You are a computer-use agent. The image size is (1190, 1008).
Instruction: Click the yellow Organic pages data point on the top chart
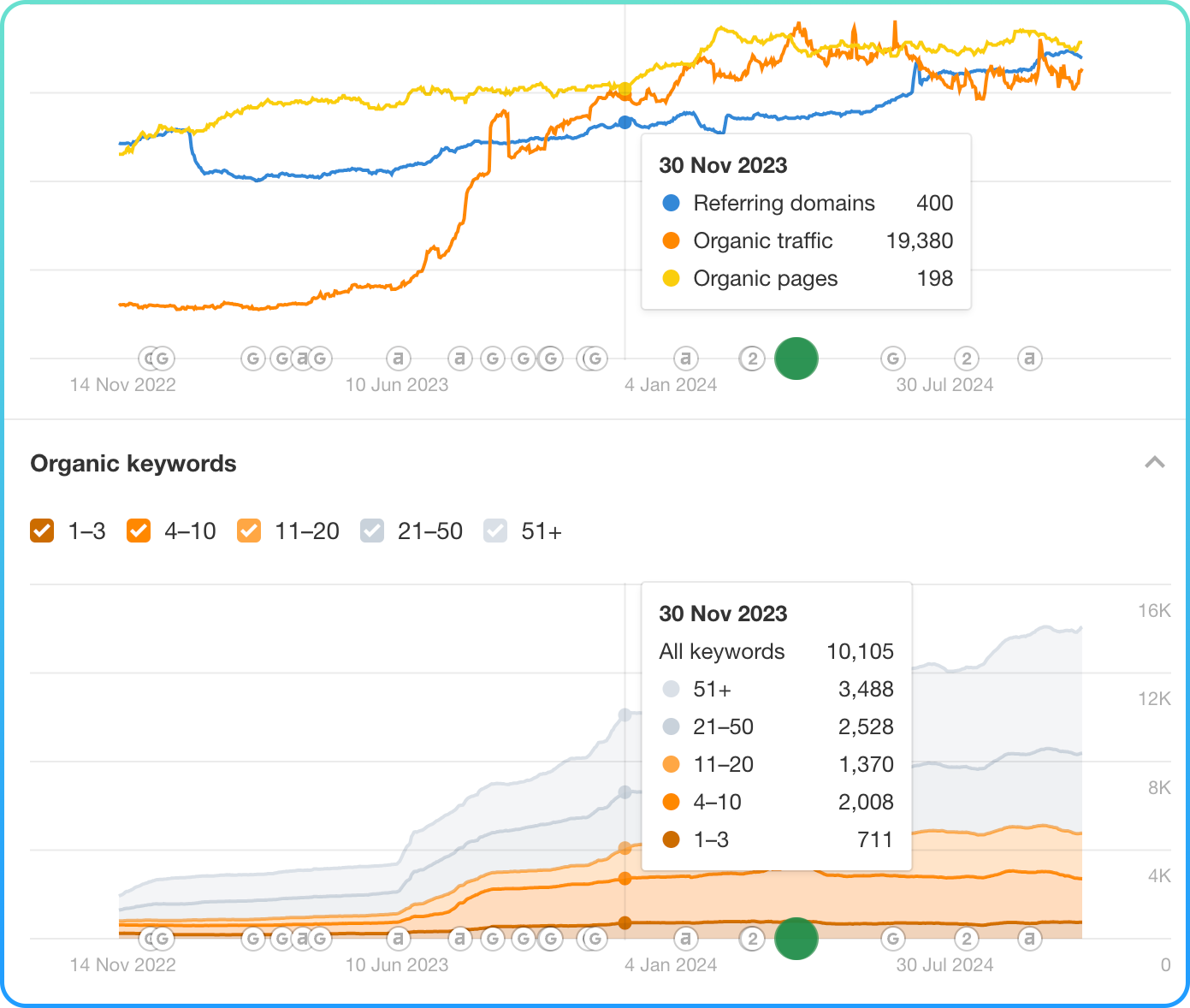[625, 89]
